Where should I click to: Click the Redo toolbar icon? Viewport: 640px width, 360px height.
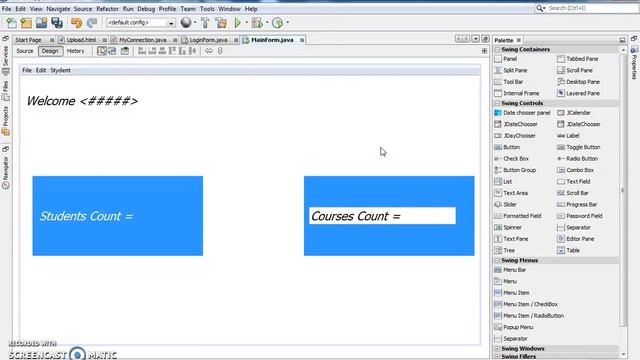(x=92, y=23)
